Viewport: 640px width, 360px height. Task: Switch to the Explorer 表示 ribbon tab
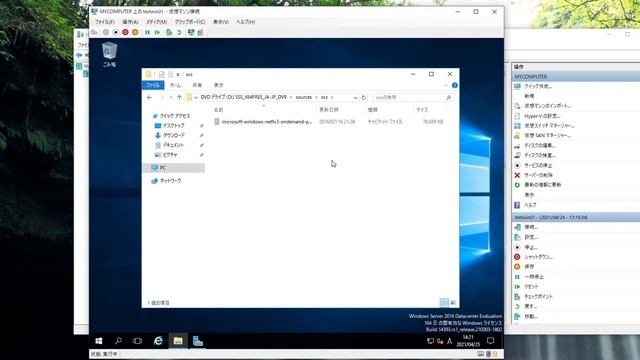(x=219, y=85)
